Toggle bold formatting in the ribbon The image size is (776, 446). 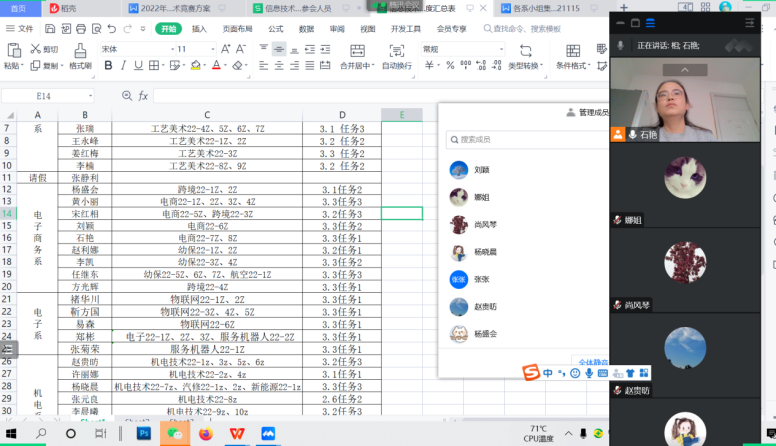coord(108,65)
